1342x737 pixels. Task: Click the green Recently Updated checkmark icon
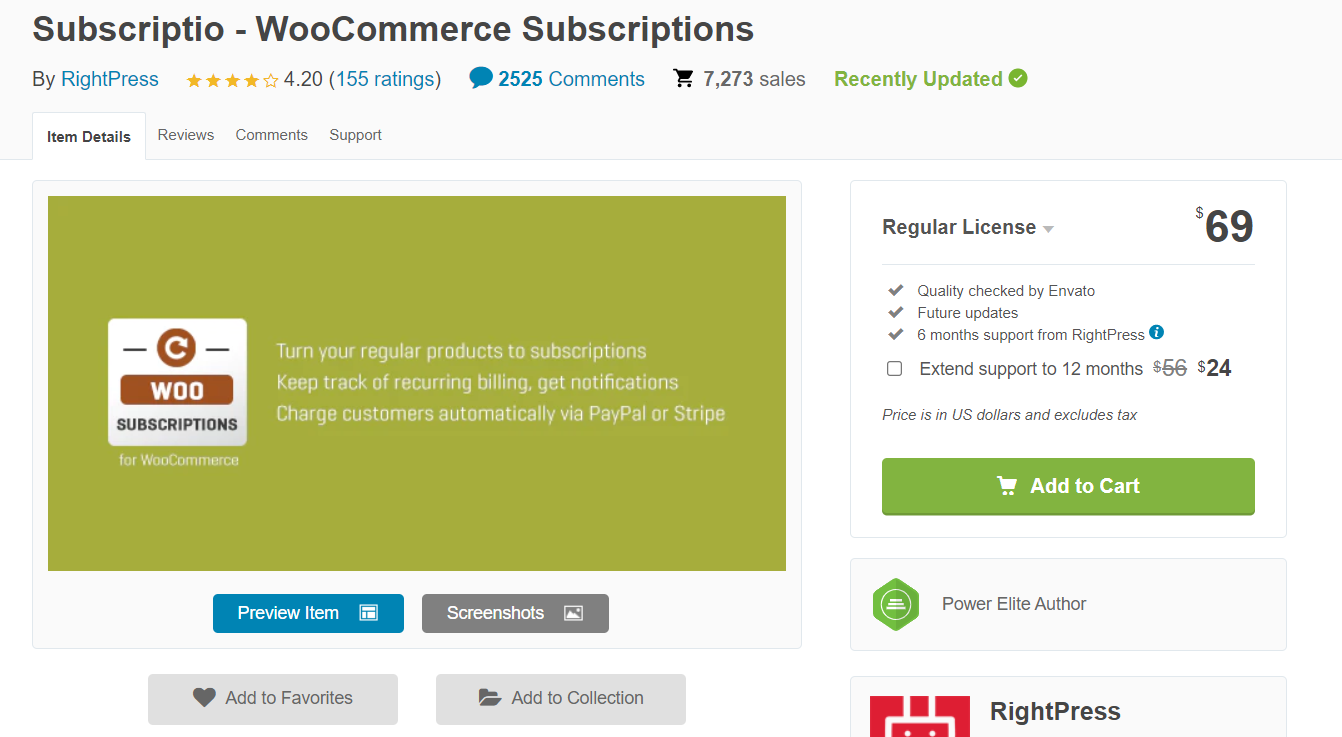pos(1018,78)
